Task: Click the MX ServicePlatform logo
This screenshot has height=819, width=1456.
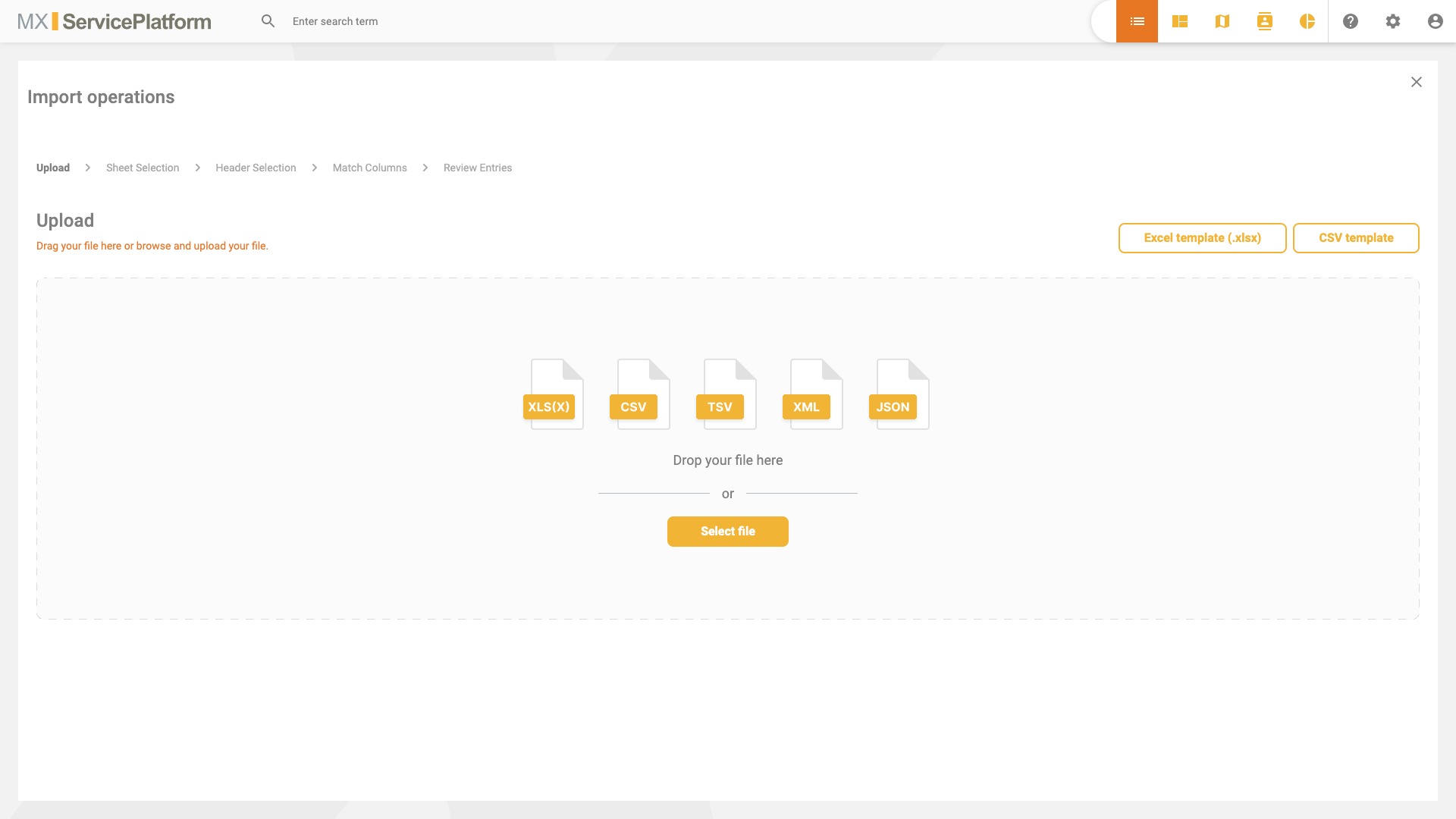Action: click(x=115, y=21)
